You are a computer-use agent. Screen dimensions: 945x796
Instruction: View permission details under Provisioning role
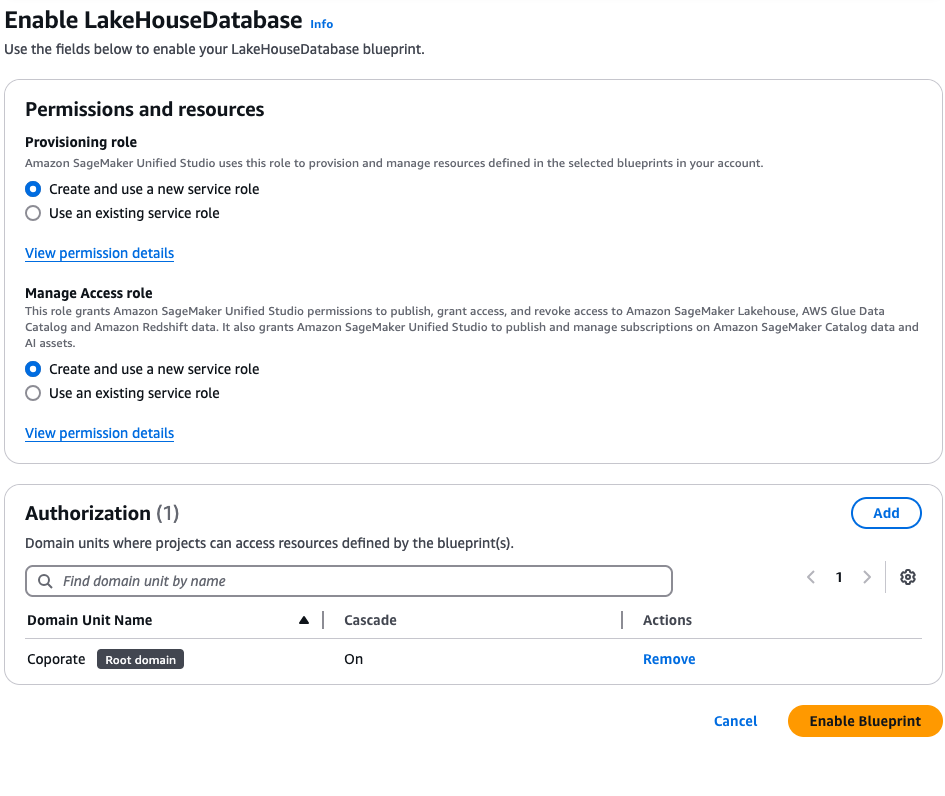coord(99,253)
